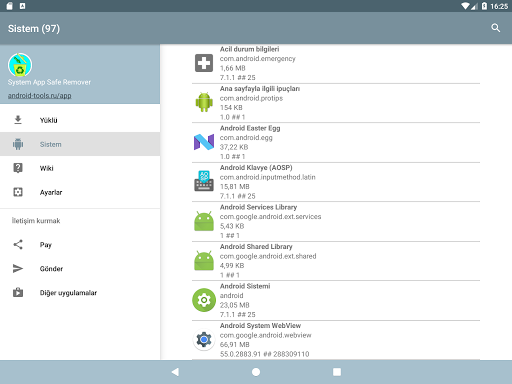Open the Android System WebView entry
The width and height of the screenshot is (512, 384).
[x=336, y=340]
